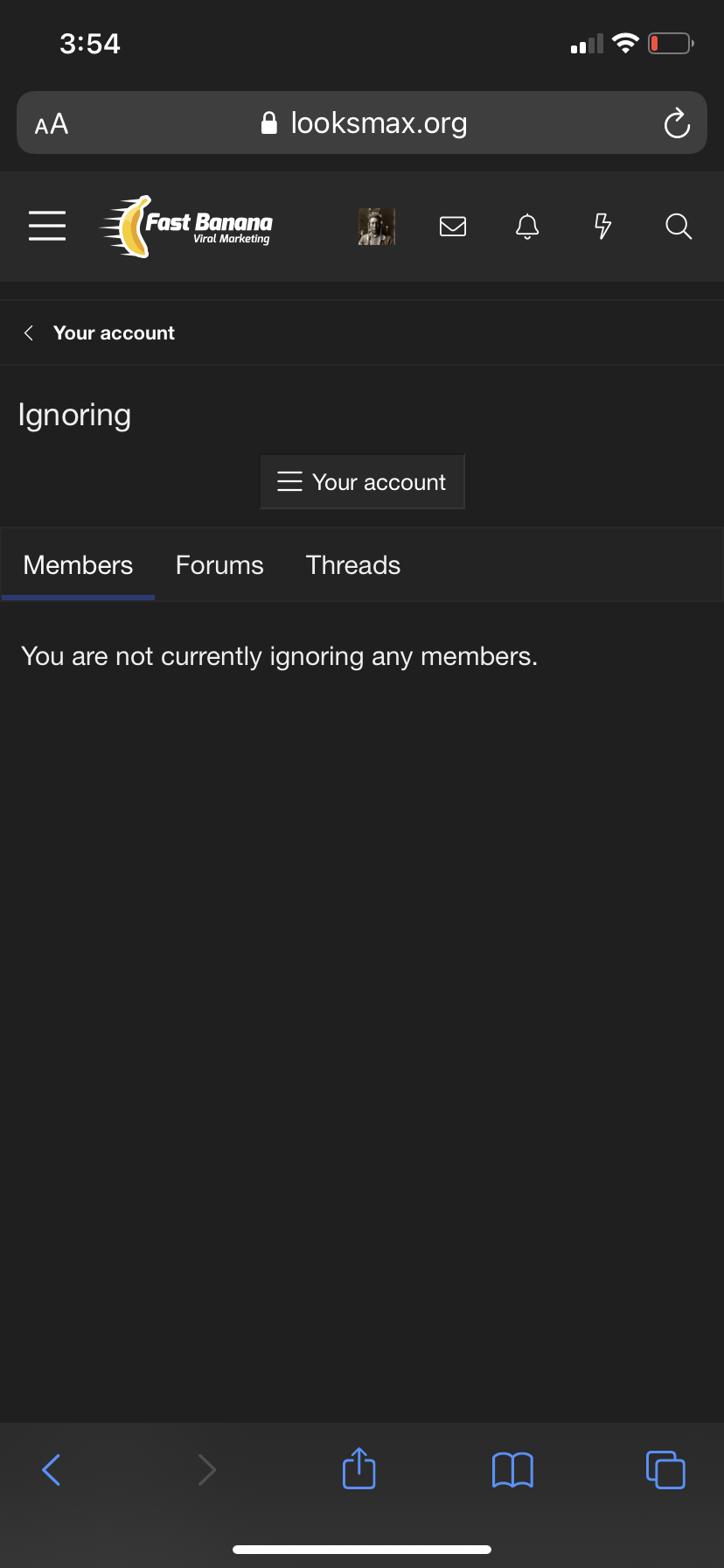Open the hamburger navigation menu
The image size is (724, 1568).
(47, 226)
